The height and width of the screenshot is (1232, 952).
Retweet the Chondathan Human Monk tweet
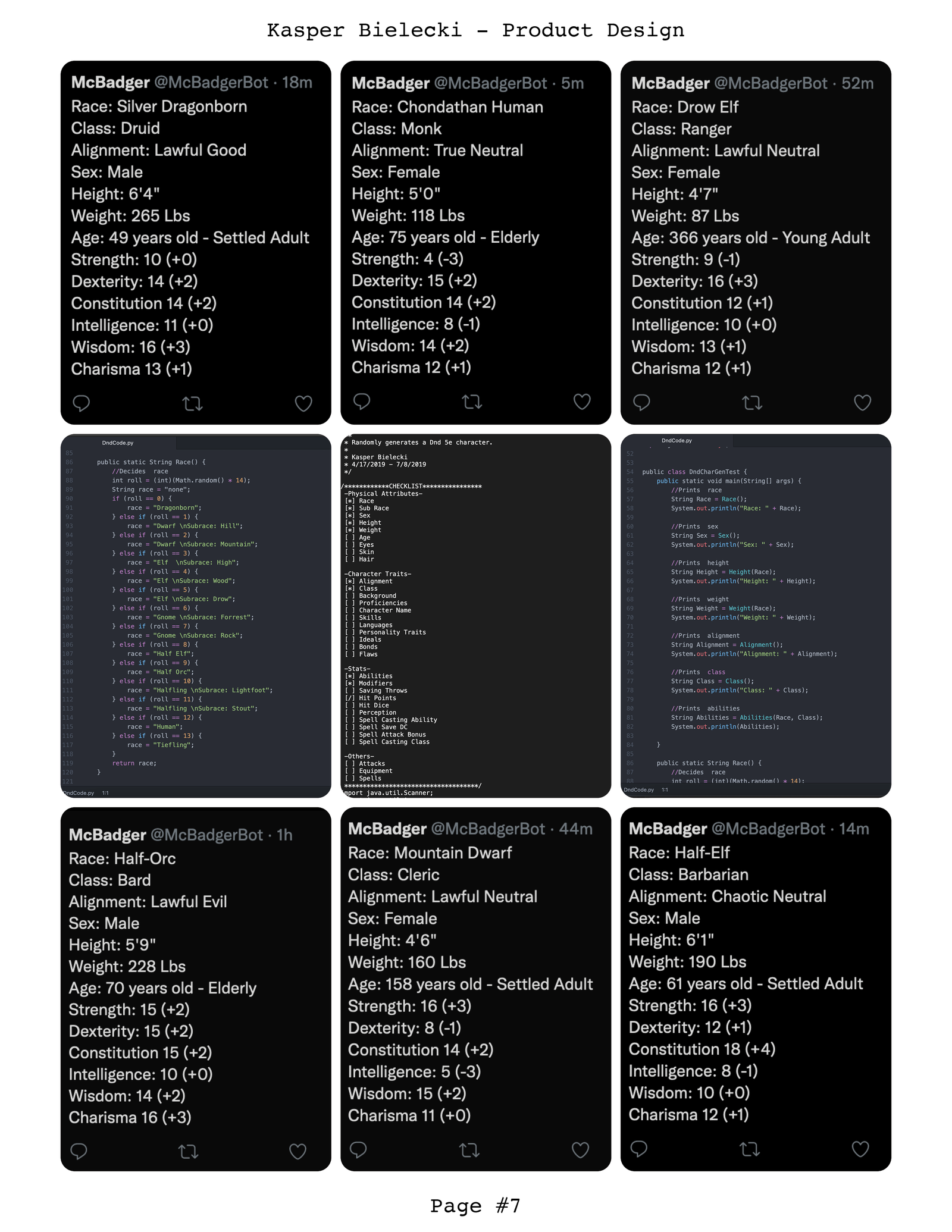coord(472,402)
